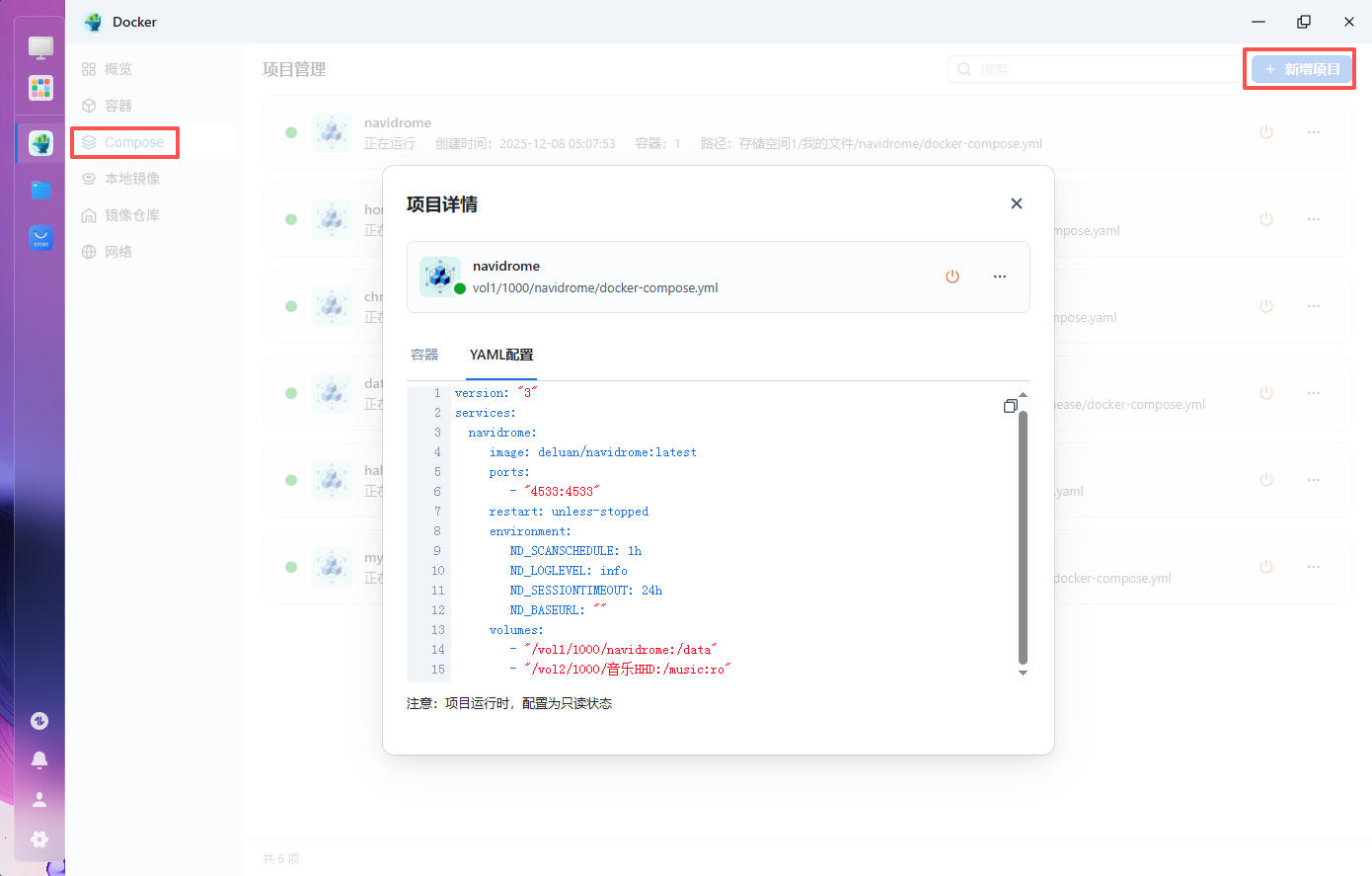Toggle power for the first navidrome project row
The image size is (1372, 876).
coord(1266,132)
